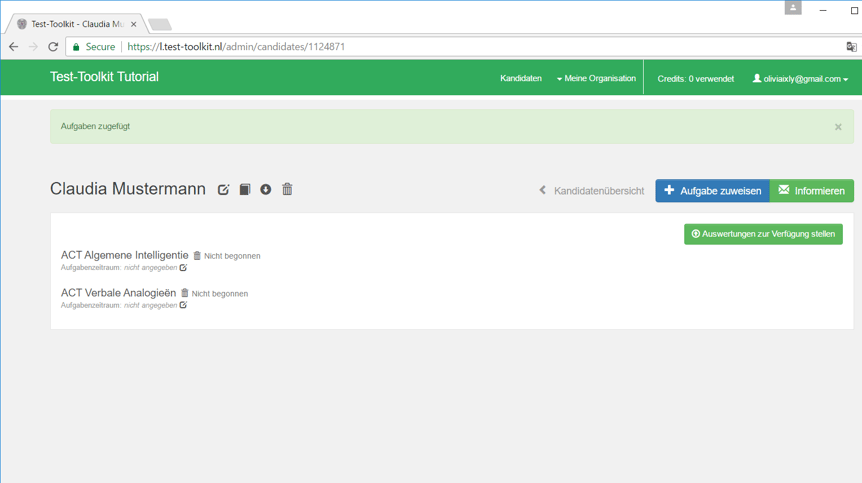The height and width of the screenshot is (483, 862).
Task: Open the notebook icon beside Claudia Mustermann
Action: [x=245, y=189]
